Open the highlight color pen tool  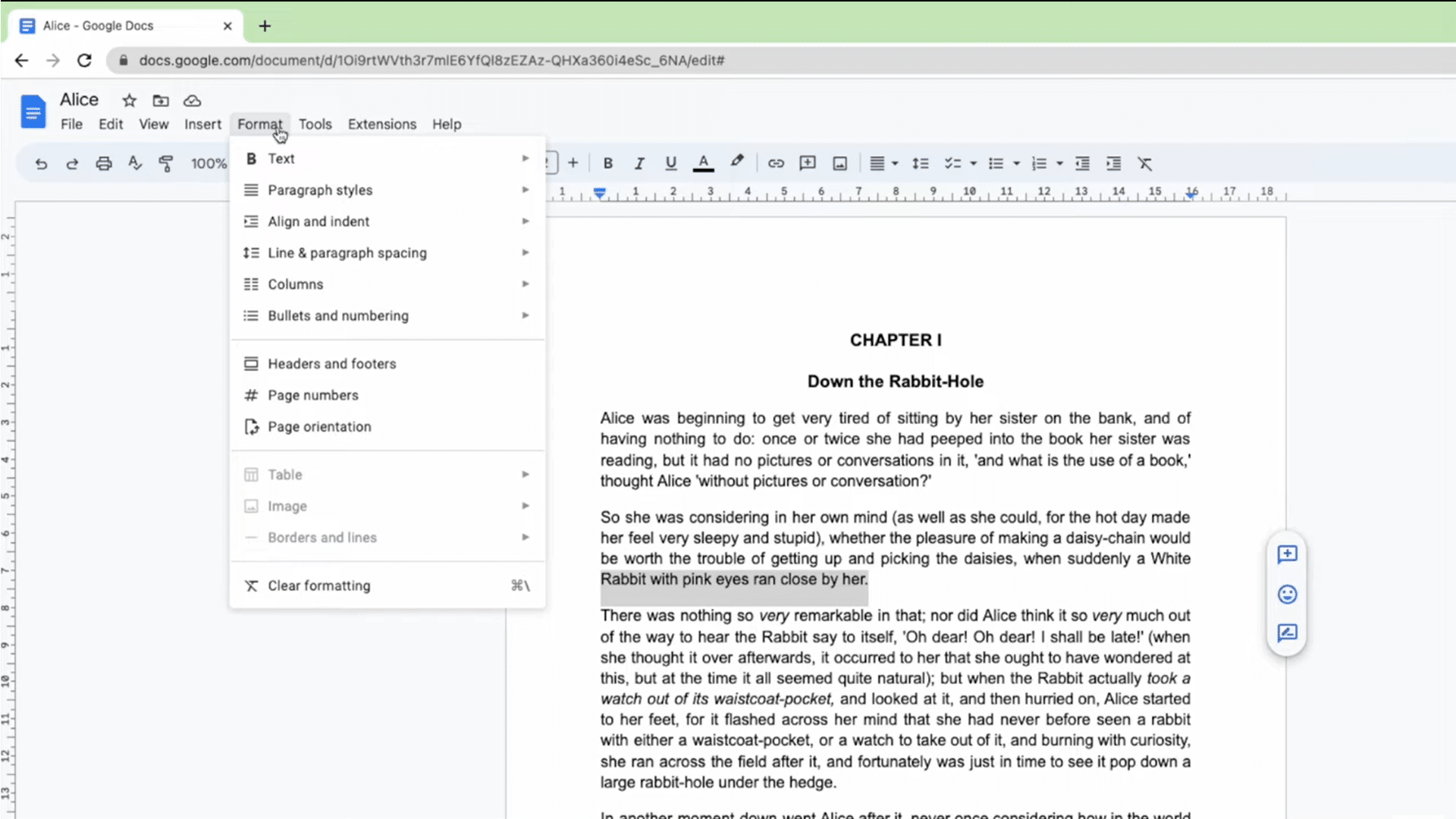point(736,162)
